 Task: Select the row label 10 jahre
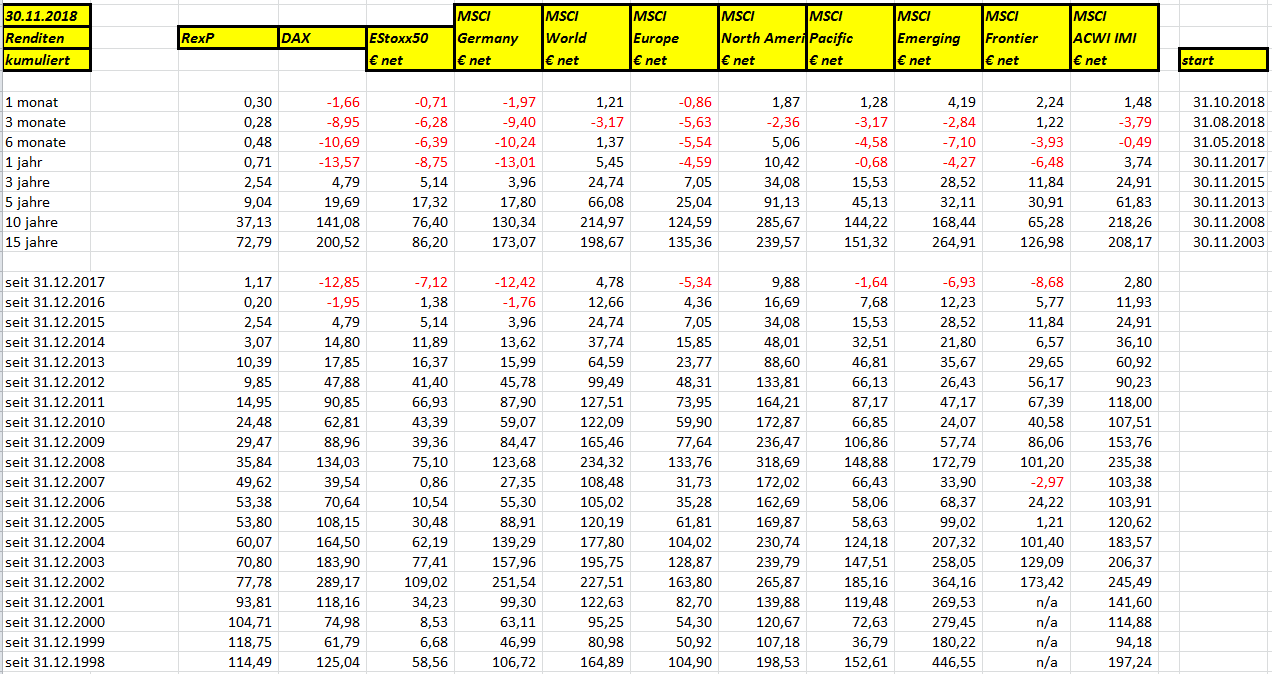(31, 222)
